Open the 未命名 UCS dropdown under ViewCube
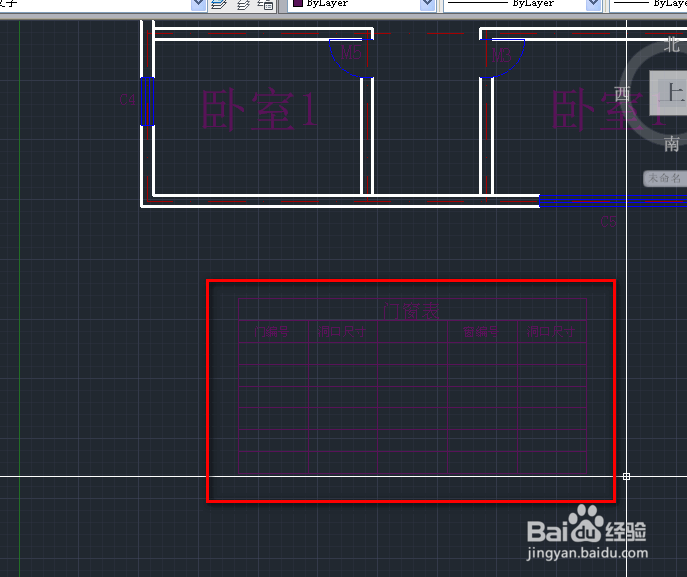687x577 pixels. tap(665, 178)
